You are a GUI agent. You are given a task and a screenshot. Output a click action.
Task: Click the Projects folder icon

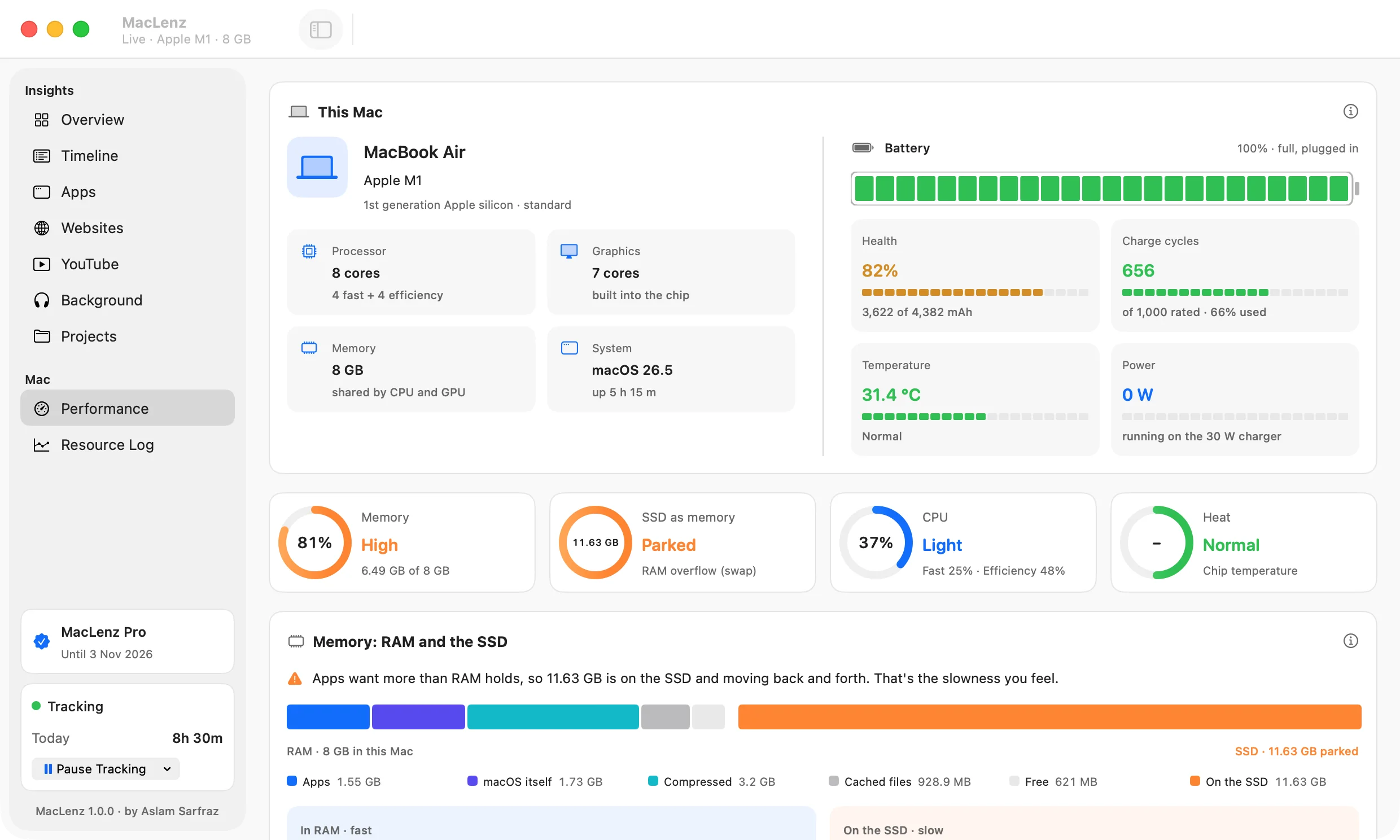42,336
